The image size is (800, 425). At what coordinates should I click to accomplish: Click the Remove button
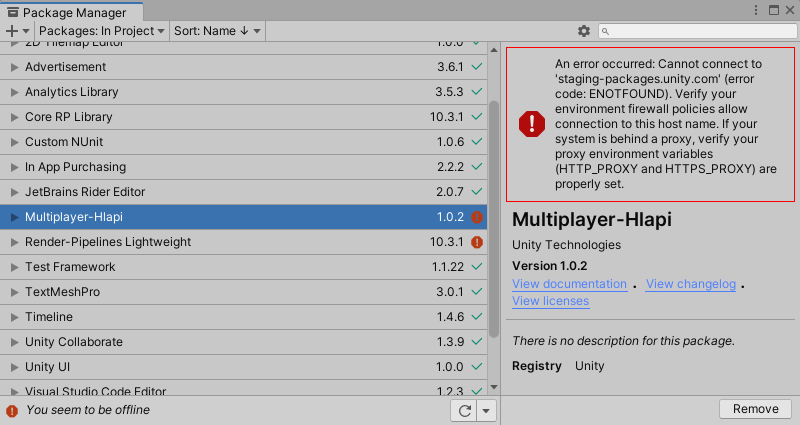(x=755, y=409)
